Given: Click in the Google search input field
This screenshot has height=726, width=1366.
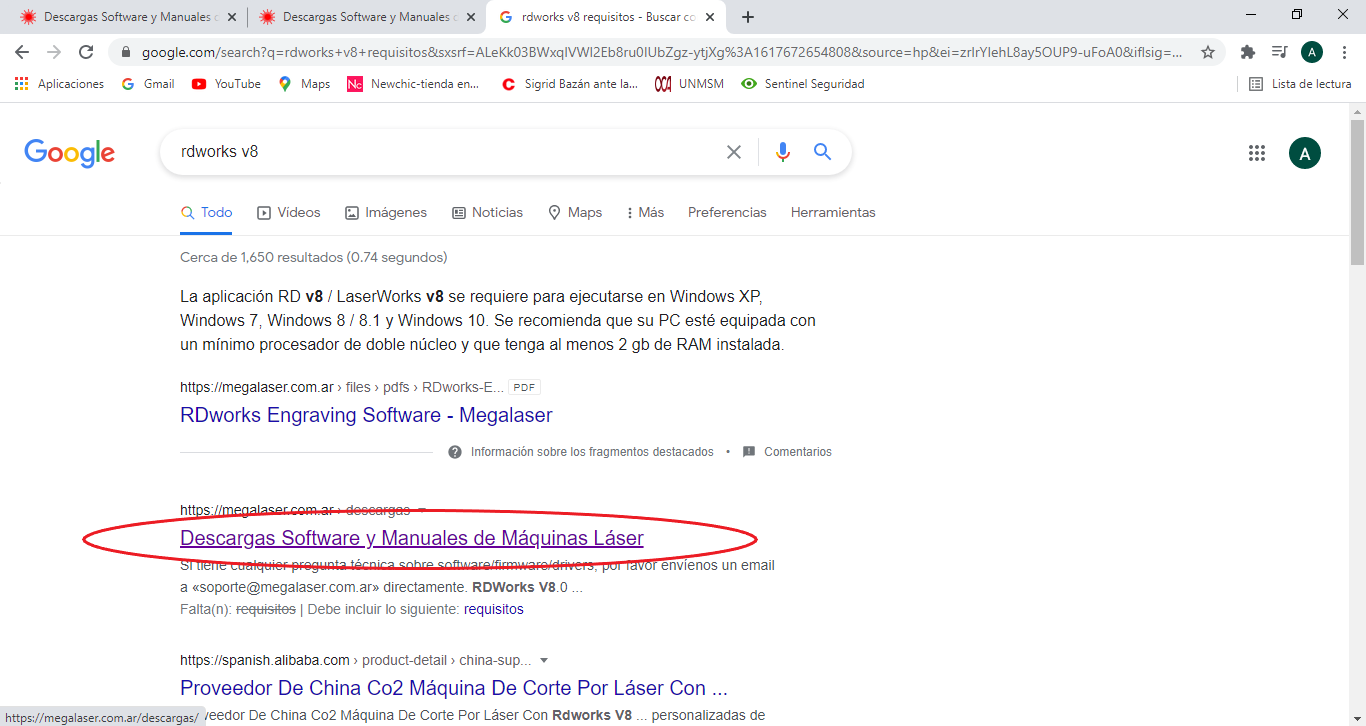Looking at the screenshot, I should 445,152.
